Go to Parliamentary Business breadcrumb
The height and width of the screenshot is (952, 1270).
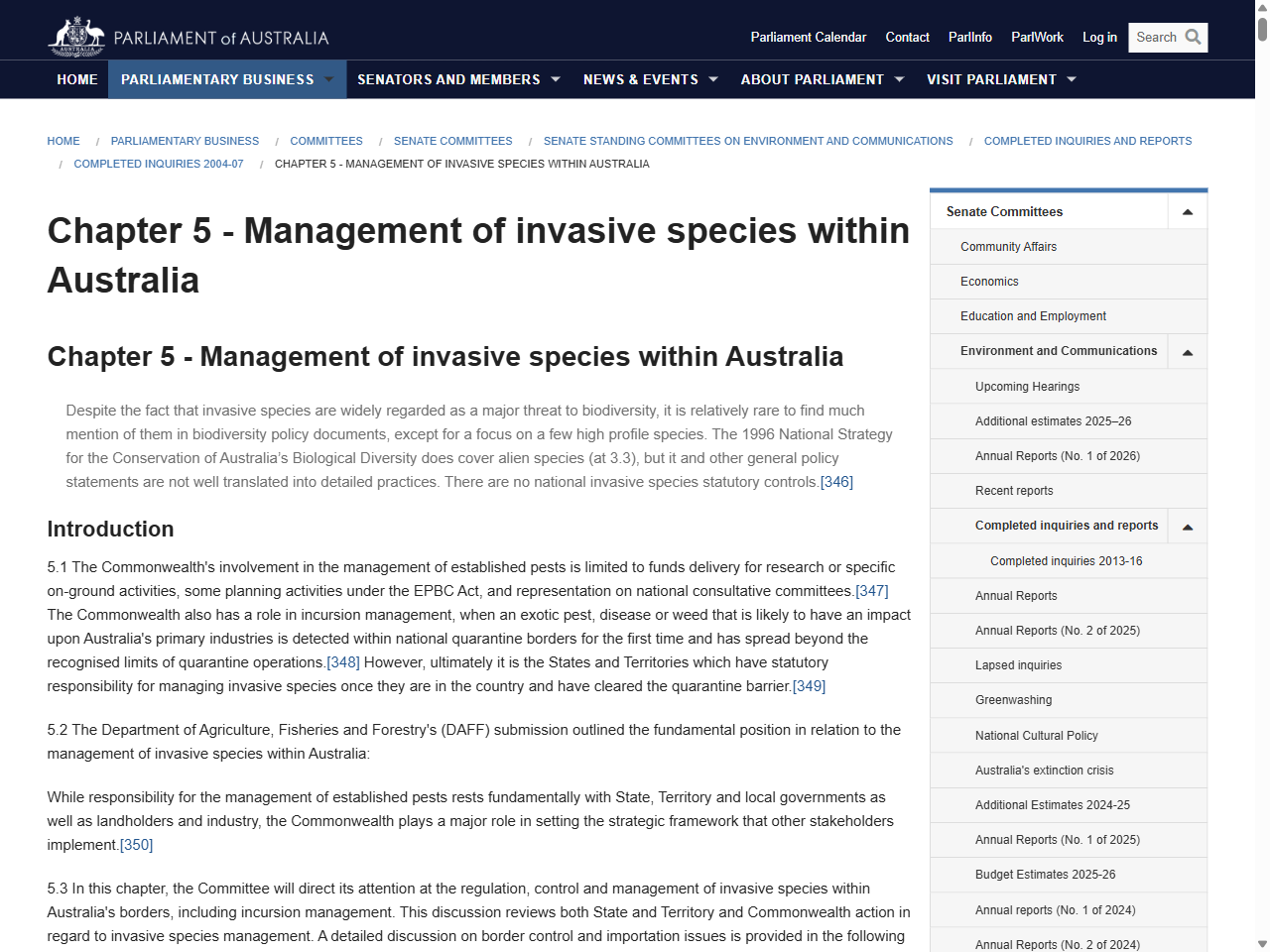185,141
